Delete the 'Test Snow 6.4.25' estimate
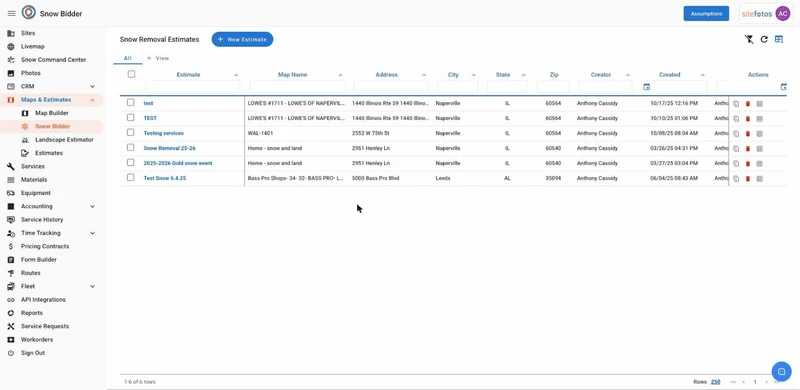The image size is (800, 390). click(x=748, y=179)
